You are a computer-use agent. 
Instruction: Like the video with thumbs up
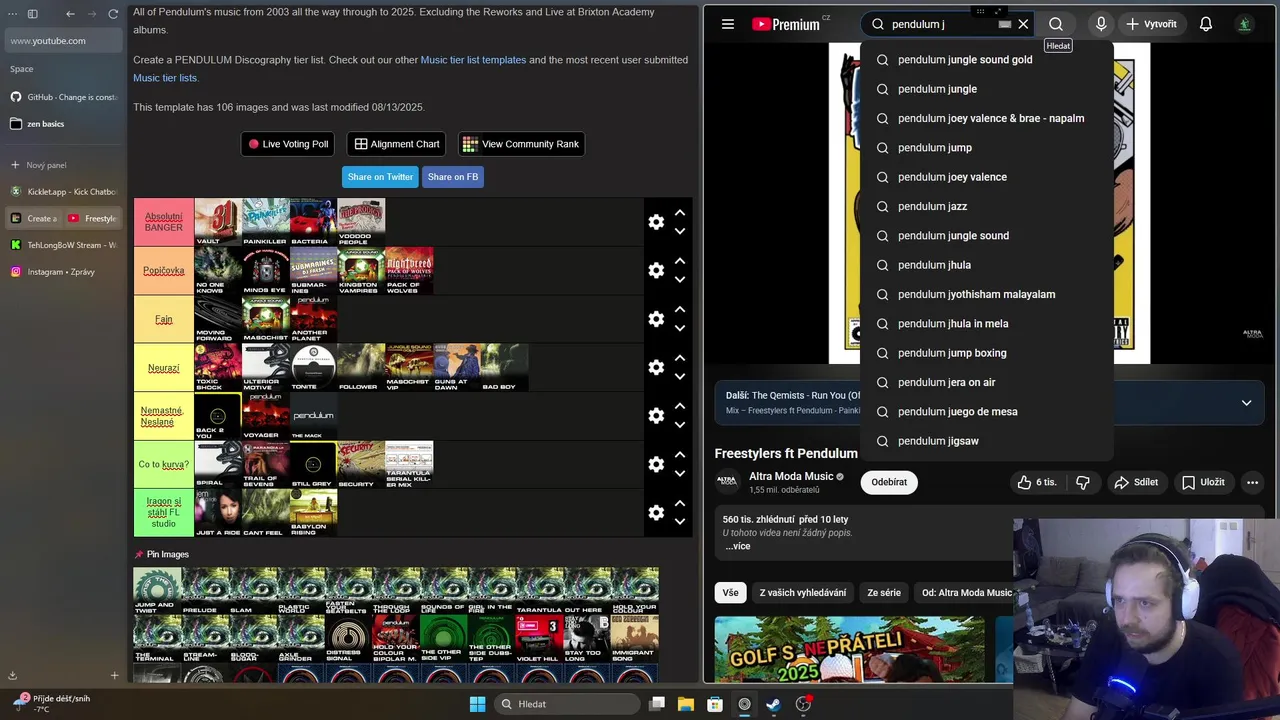tap(1036, 482)
